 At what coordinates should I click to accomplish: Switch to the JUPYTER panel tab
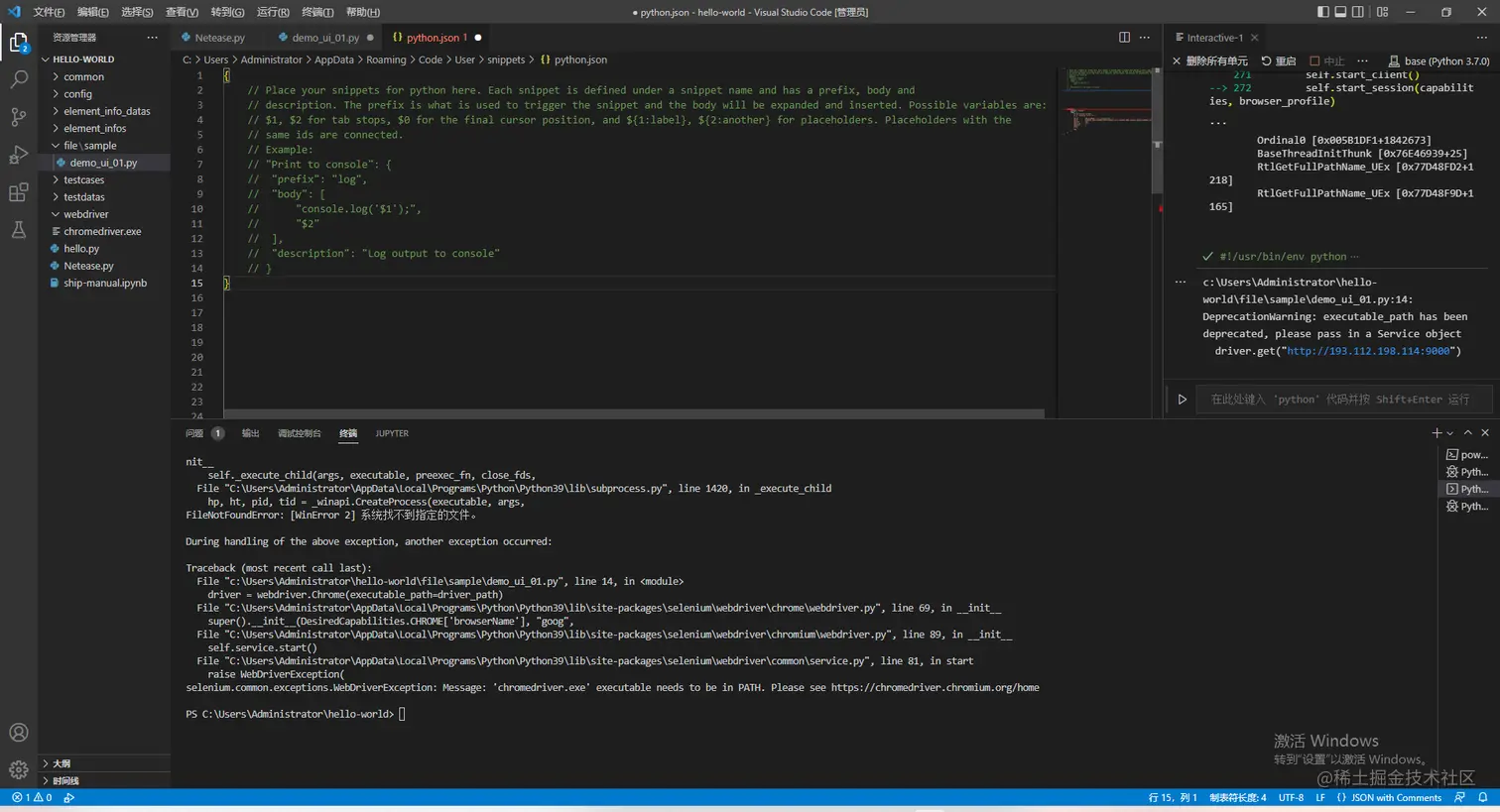click(x=392, y=433)
